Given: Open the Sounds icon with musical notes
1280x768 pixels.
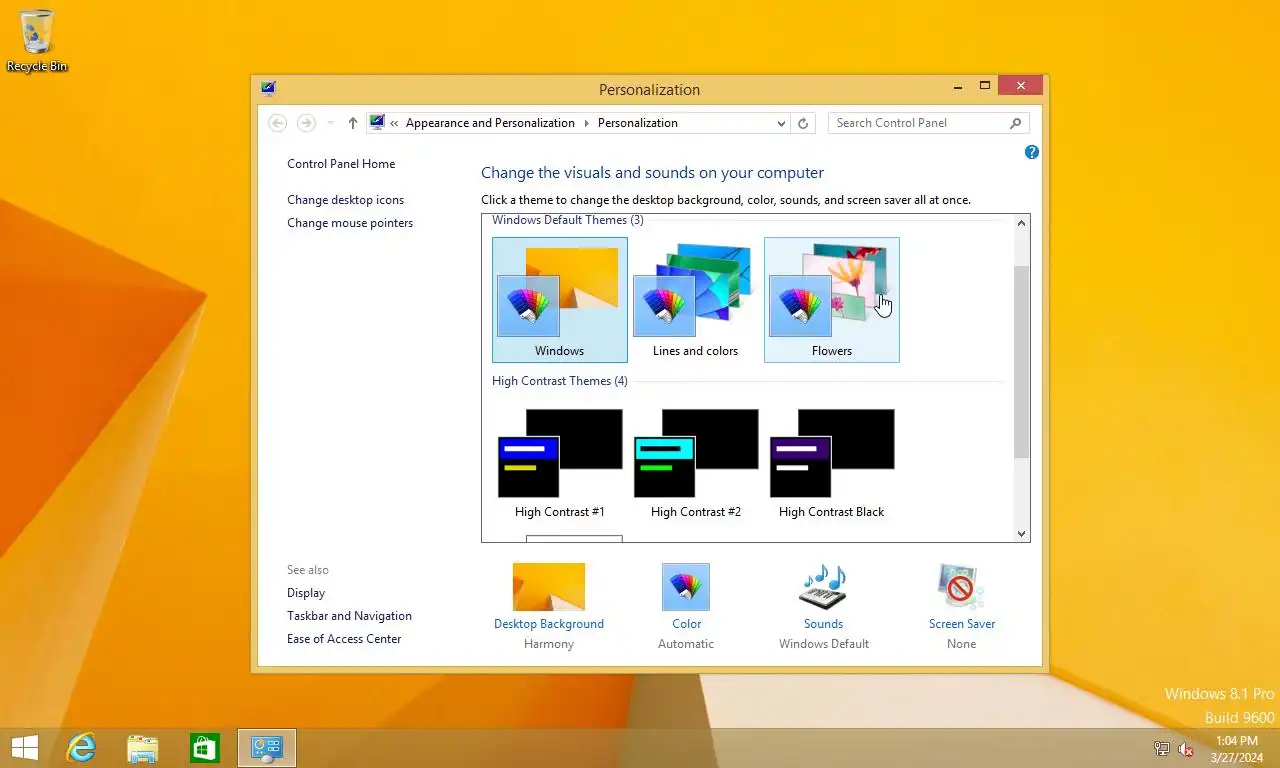Looking at the screenshot, I should pos(823,587).
